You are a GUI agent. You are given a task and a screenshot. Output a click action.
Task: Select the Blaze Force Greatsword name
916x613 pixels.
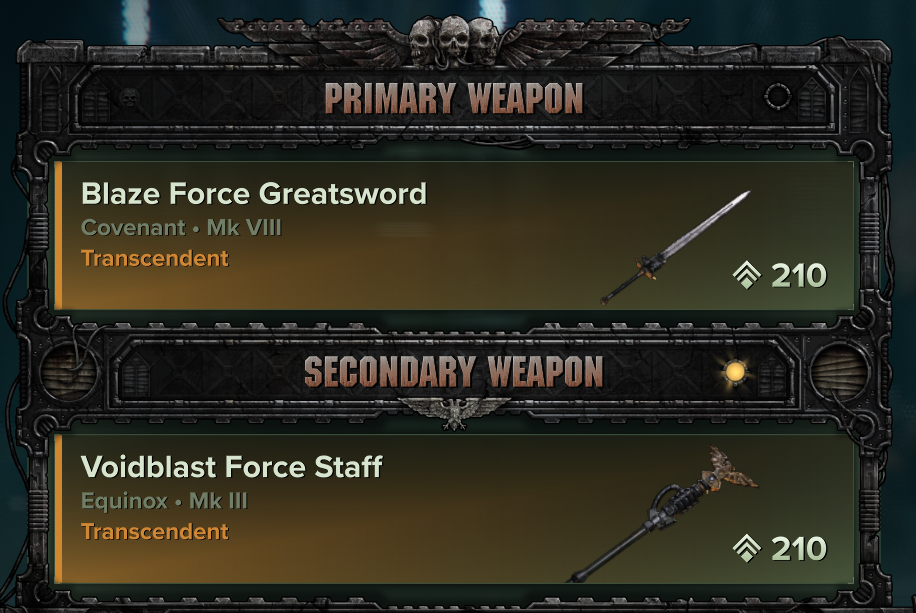tap(254, 194)
